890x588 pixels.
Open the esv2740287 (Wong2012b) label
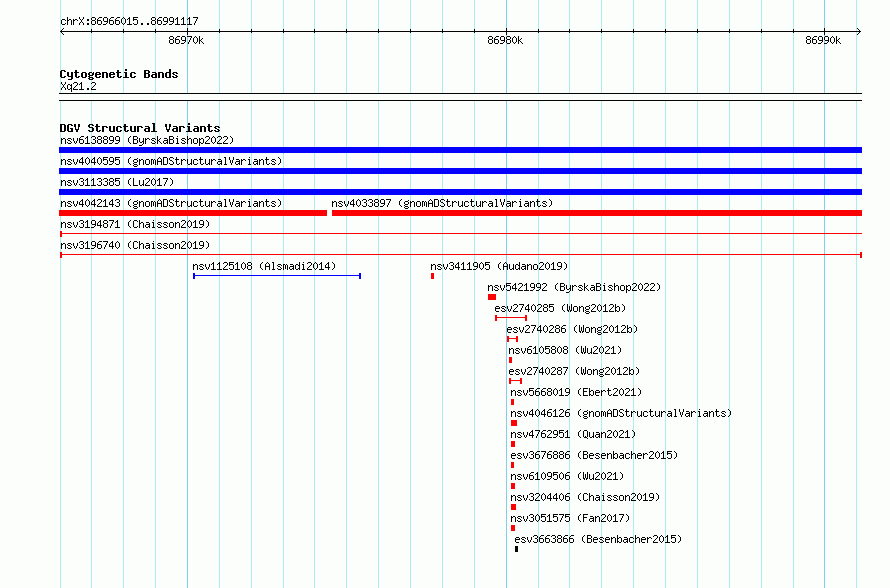[x=574, y=371]
